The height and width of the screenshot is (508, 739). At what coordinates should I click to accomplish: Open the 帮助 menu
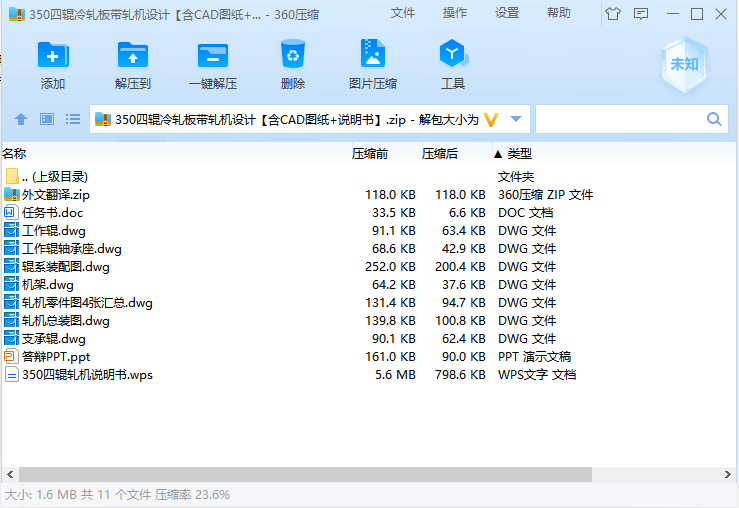tap(558, 13)
